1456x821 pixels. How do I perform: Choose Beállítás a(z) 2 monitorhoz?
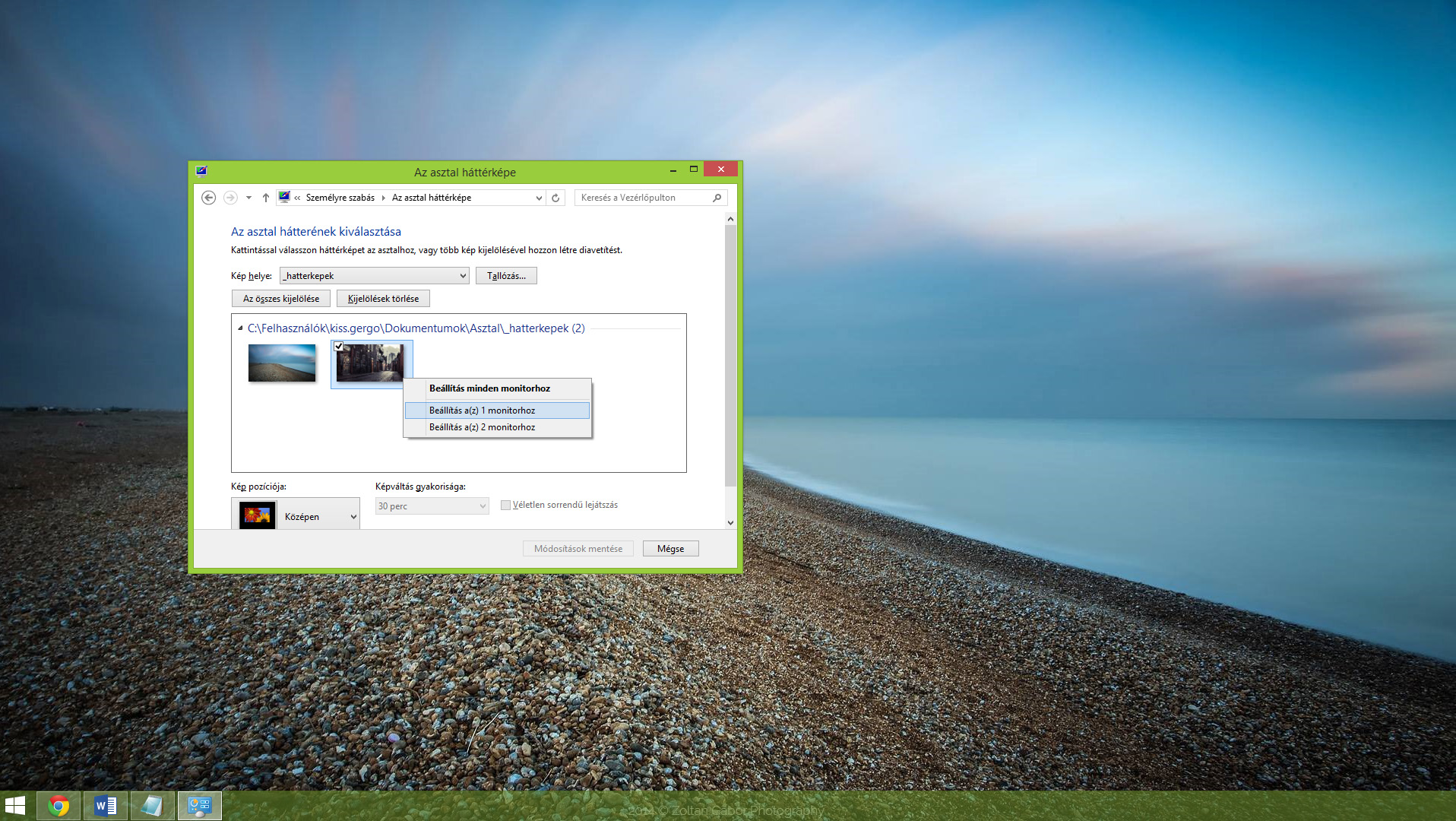click(x=482, y=427)
